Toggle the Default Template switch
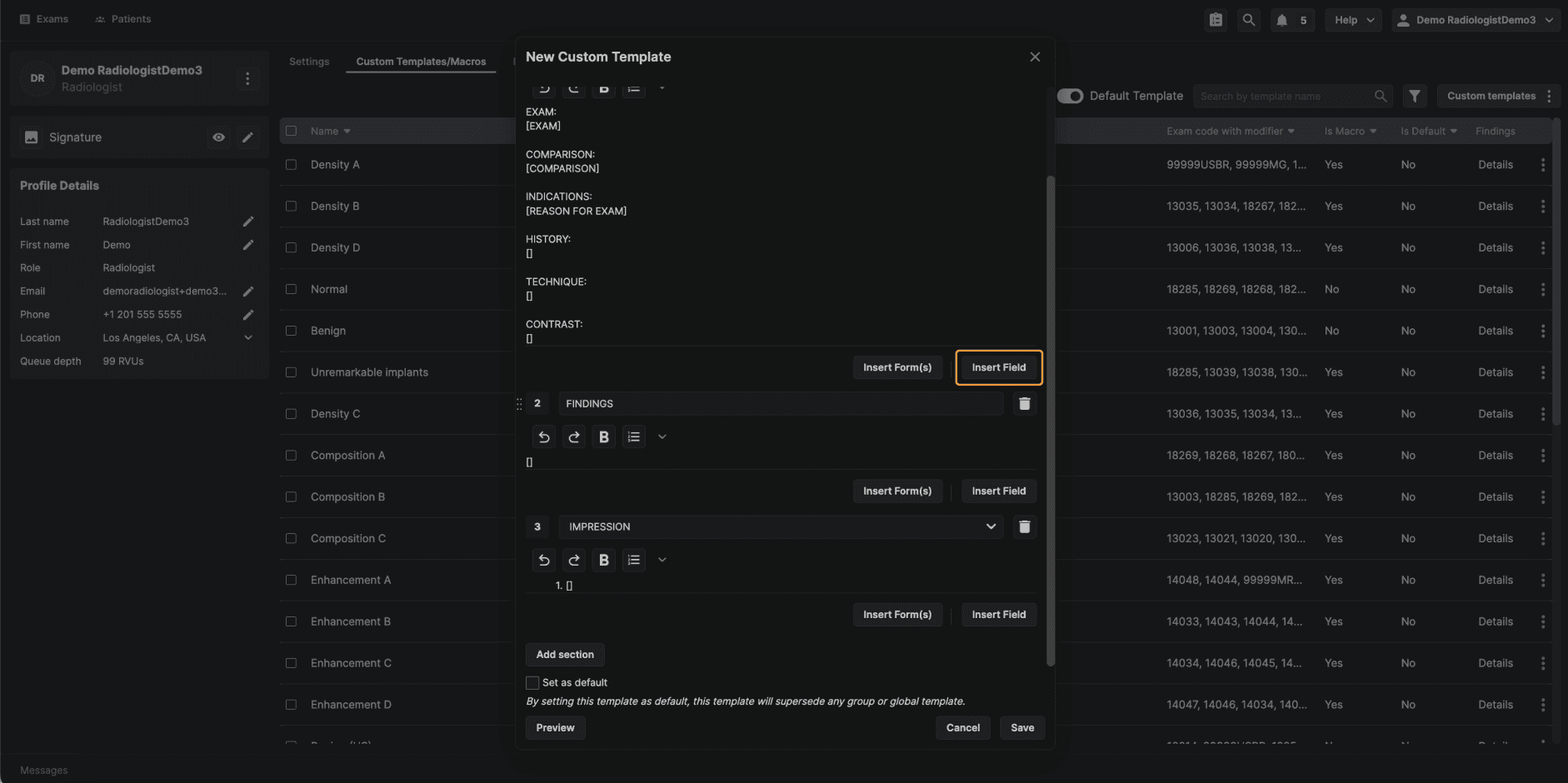 coord(1070,96)
